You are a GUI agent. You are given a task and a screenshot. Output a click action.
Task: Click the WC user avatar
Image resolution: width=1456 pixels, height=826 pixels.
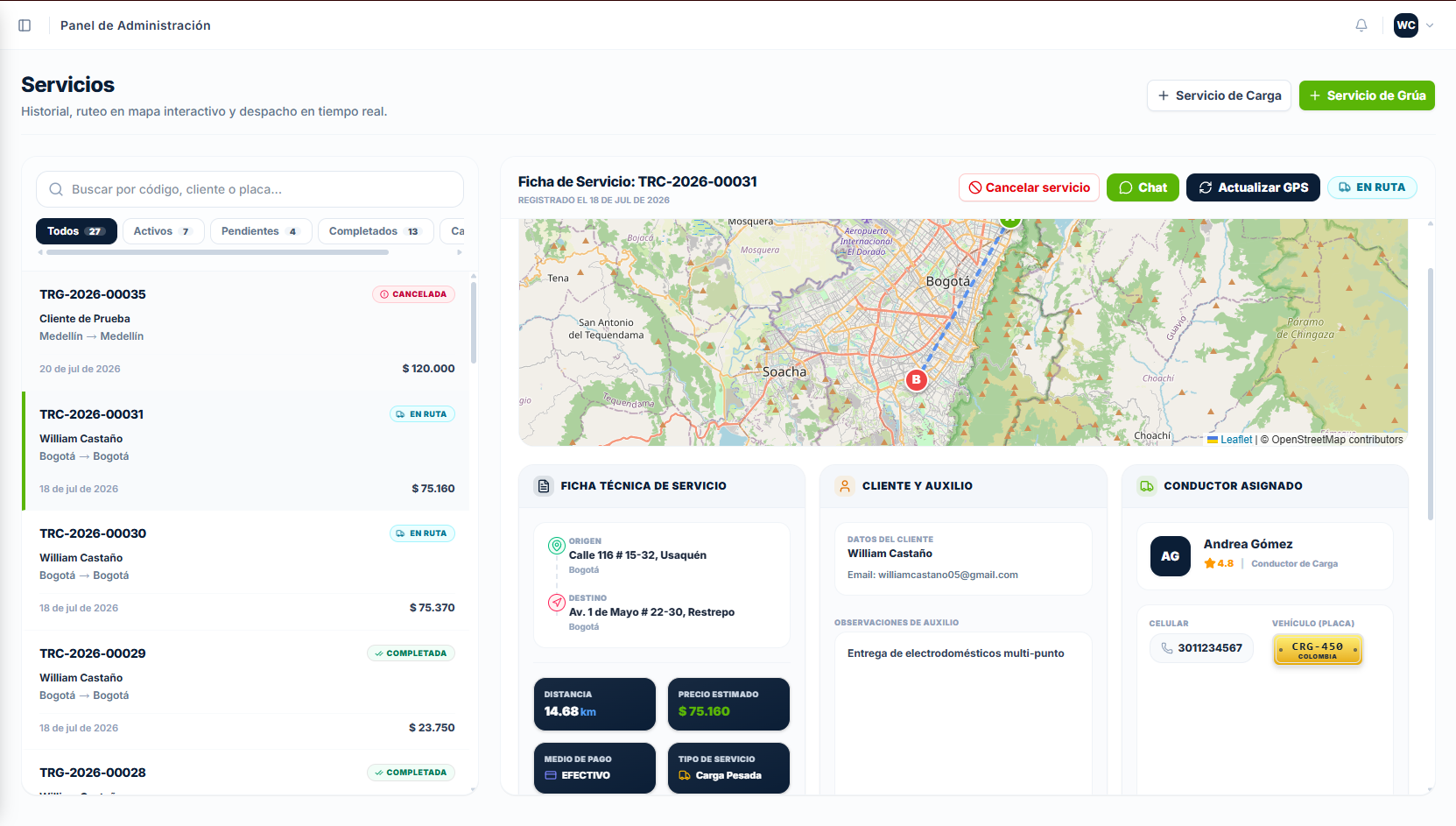(x=1406, y=25)
